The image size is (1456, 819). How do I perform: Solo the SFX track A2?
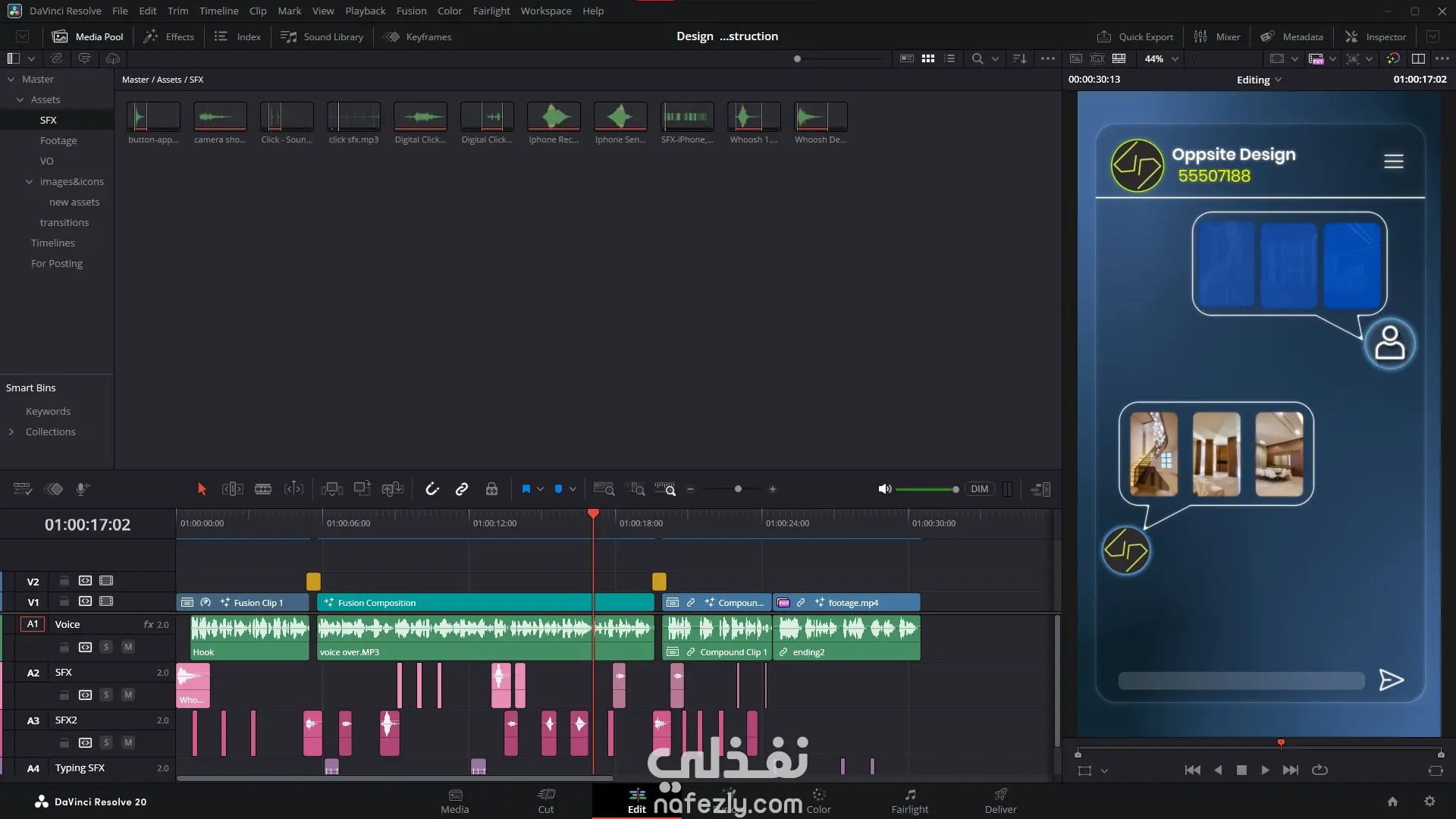[106, 695]
